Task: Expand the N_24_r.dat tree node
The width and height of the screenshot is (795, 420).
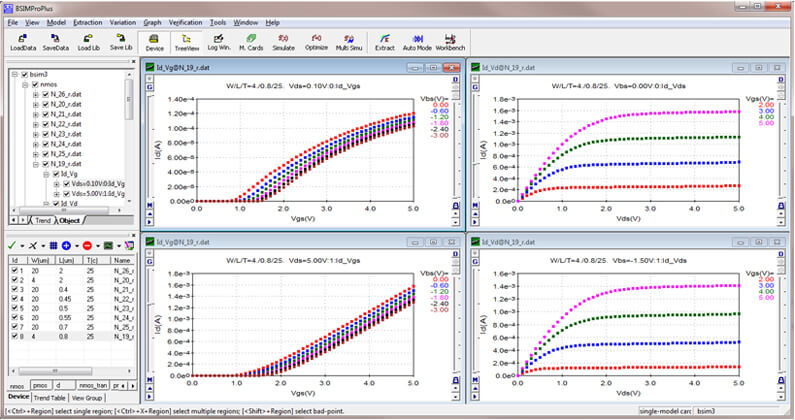Action: pos(35,144)
